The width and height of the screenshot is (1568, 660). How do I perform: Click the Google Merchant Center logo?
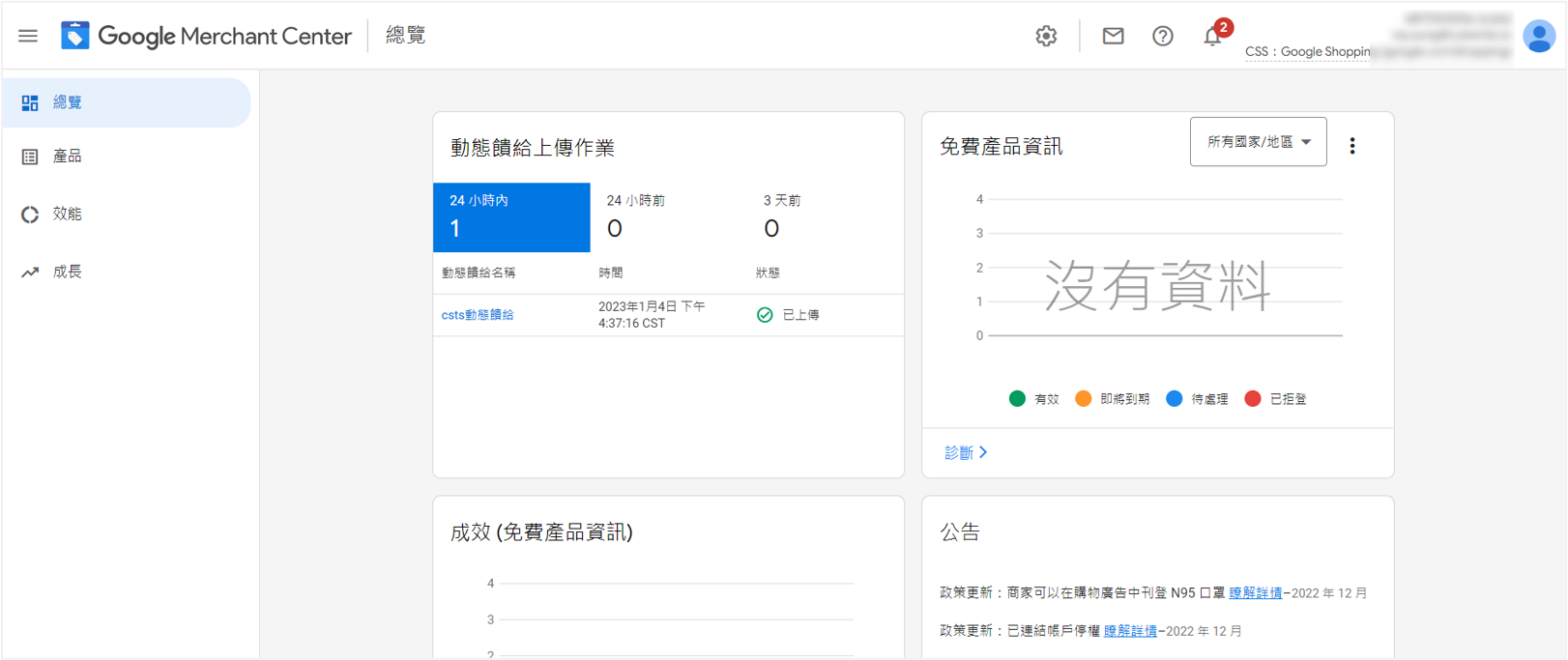[206, 36]
